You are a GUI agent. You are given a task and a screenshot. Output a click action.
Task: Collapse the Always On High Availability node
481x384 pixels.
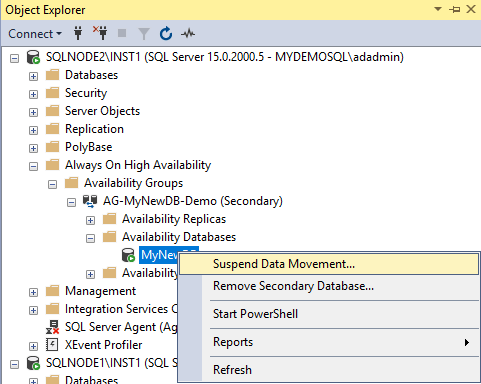(33, 166)
